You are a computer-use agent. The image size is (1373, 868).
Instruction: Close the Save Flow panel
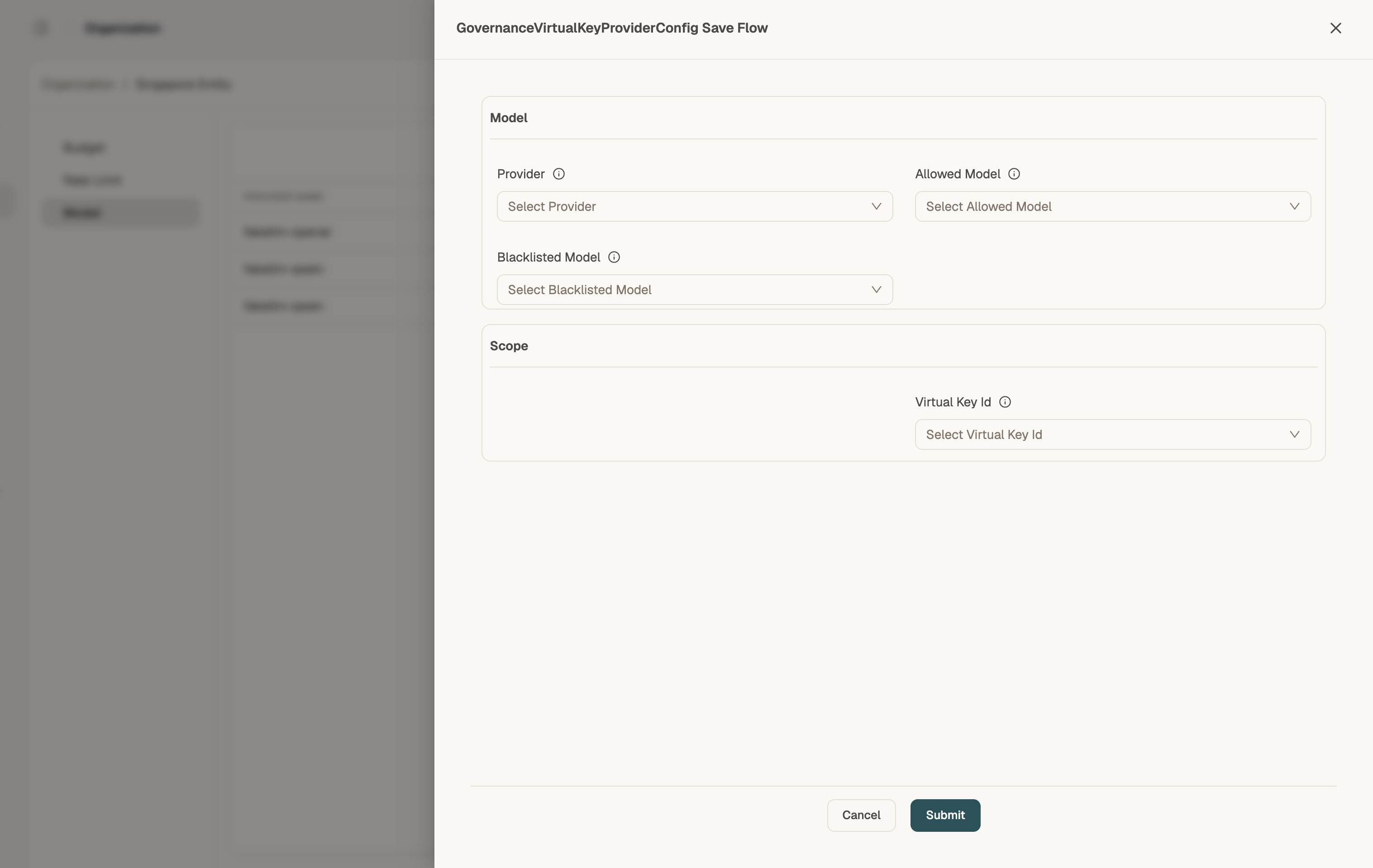pos(1335,28)
